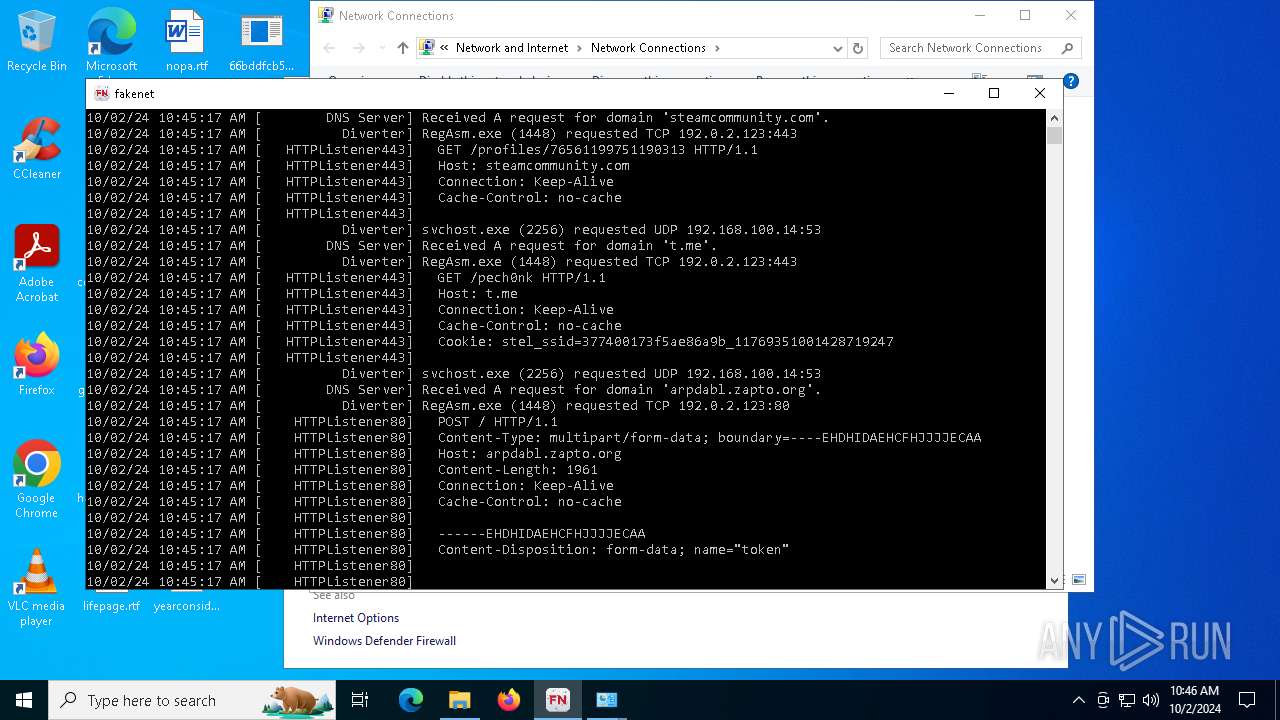Open Microsoft Edge from the taskbar

pyautogui.click(x=411, y=700)
